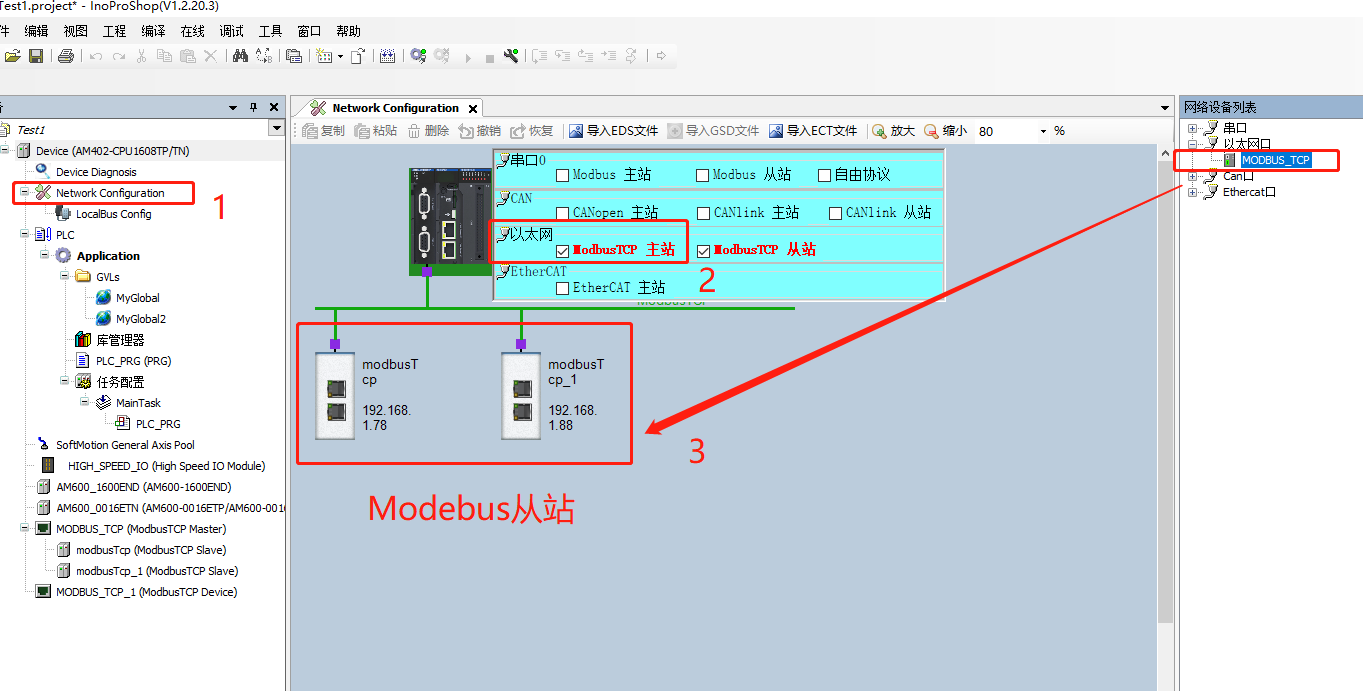The height and width of the screenshot is (691, 1363).
Task: Click the 删除 button in the network toolbar
Action: (x=427, y=131)
